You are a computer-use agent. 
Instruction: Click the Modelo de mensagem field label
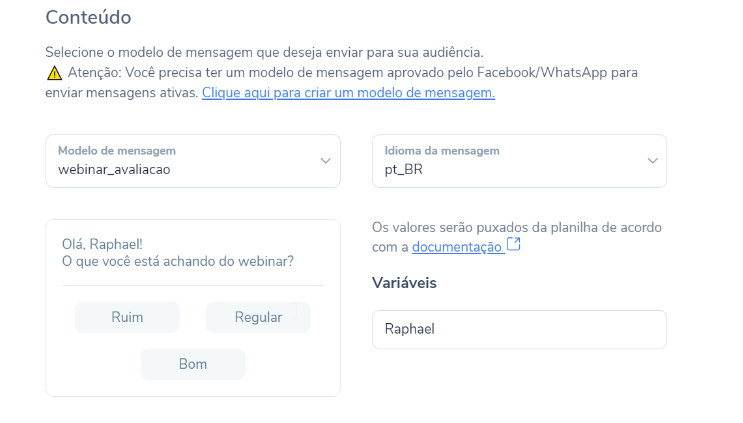pos(117,151)
